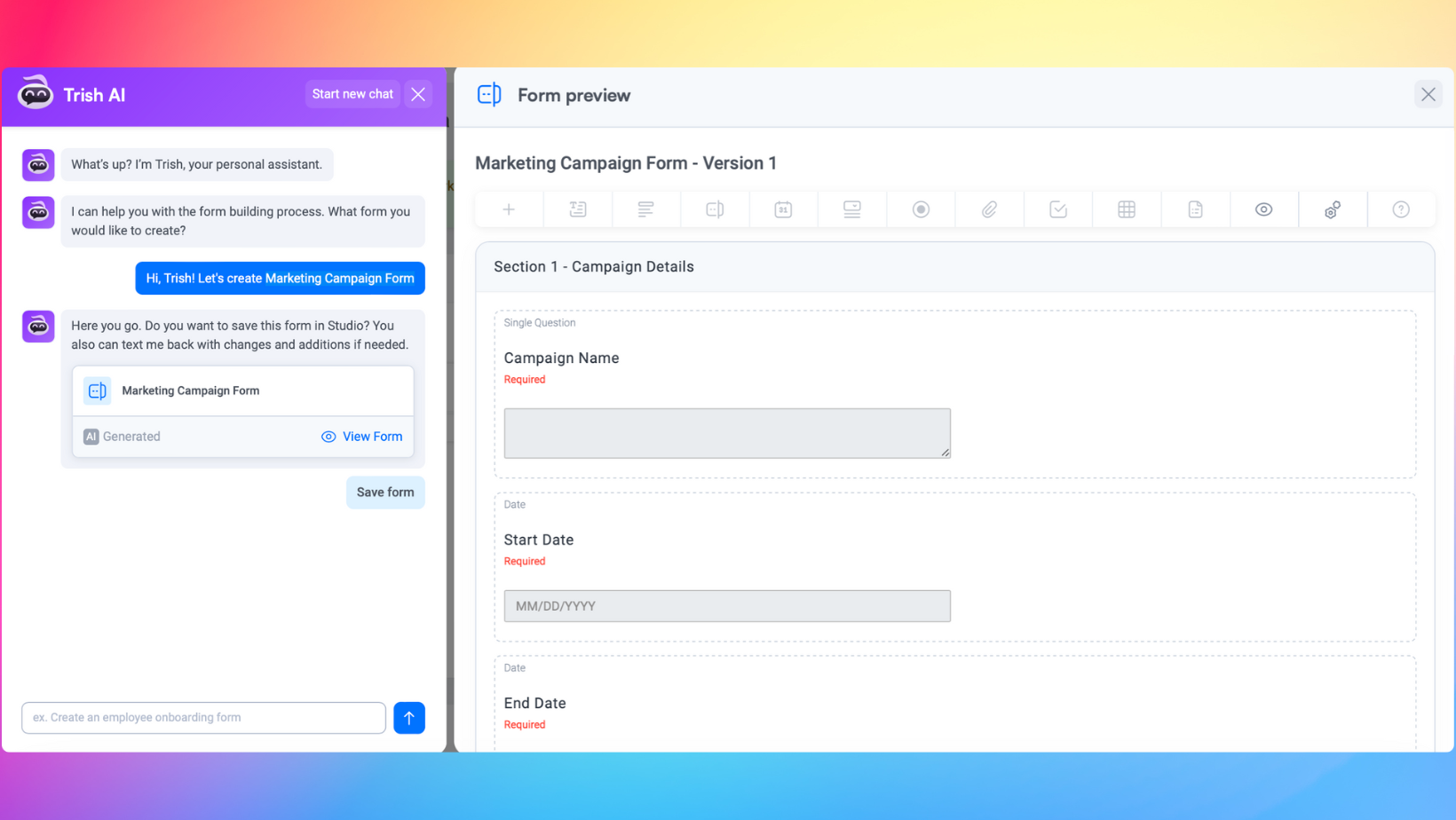Open toolbar help via question mark icon
Image resolution: width=1456 pixels, height=820 pixels.
point(1401,209)
